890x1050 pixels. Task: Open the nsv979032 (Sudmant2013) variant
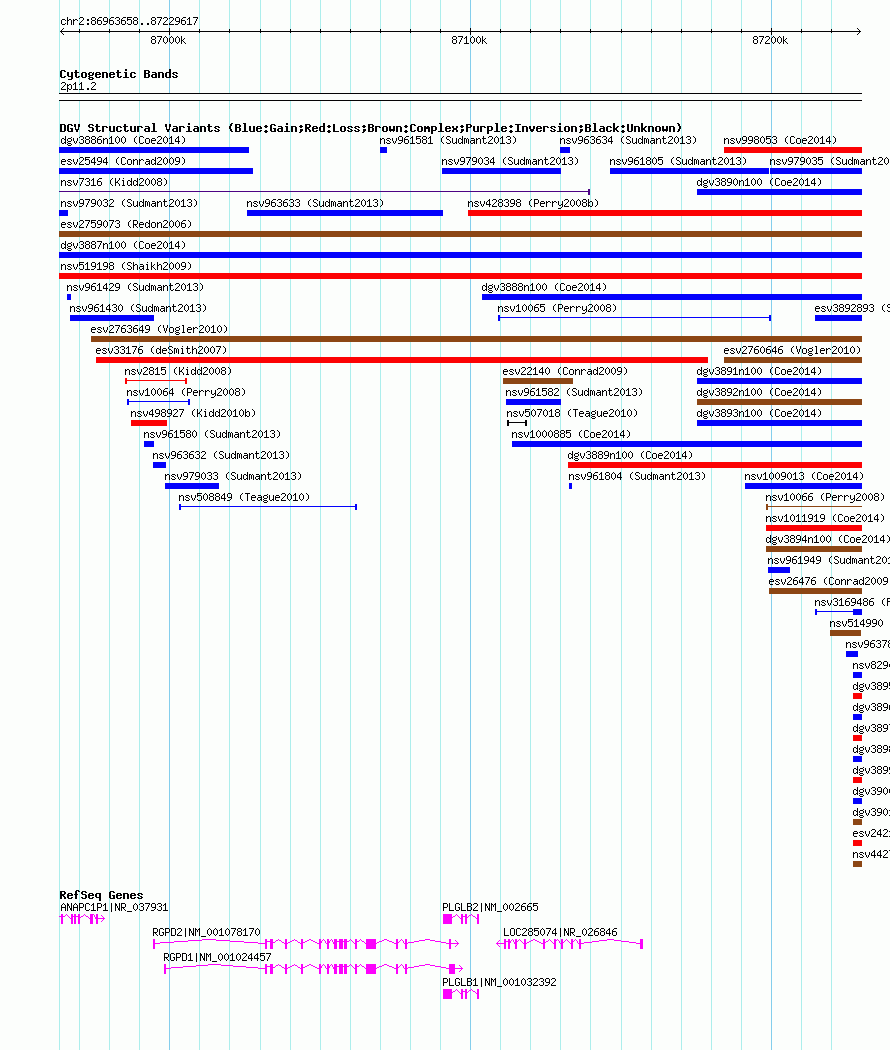pyautogui.click(x=64, y=213)
